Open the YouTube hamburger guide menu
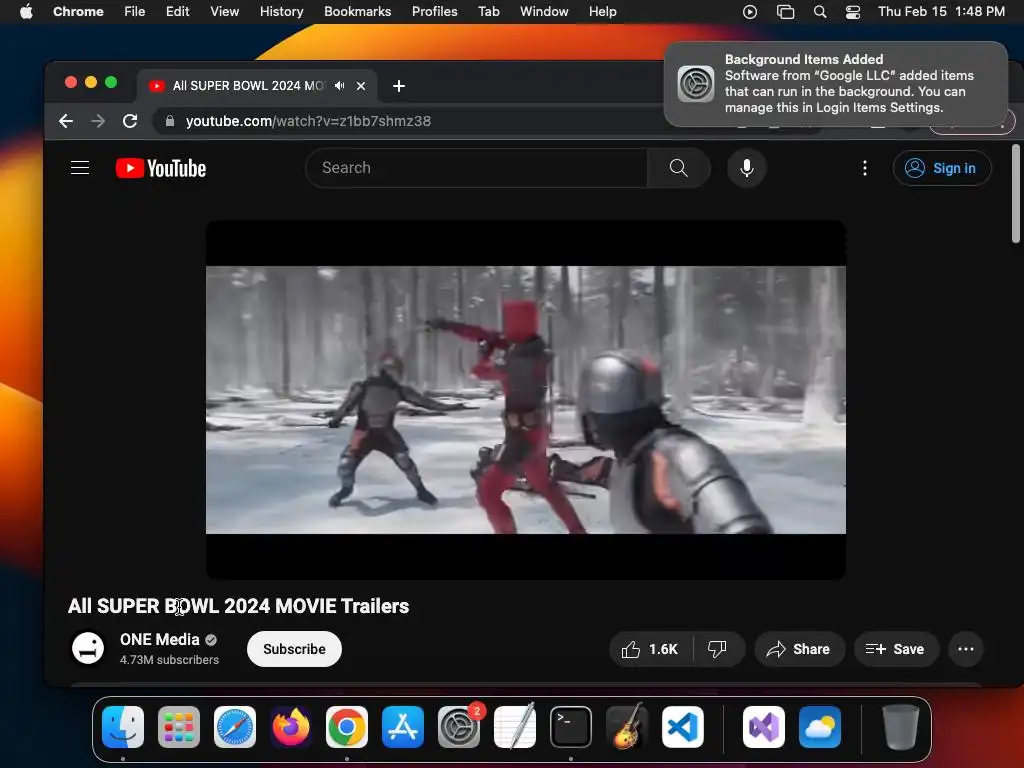Viewport: 1024px width, 768px height. (x=80, y=168)
